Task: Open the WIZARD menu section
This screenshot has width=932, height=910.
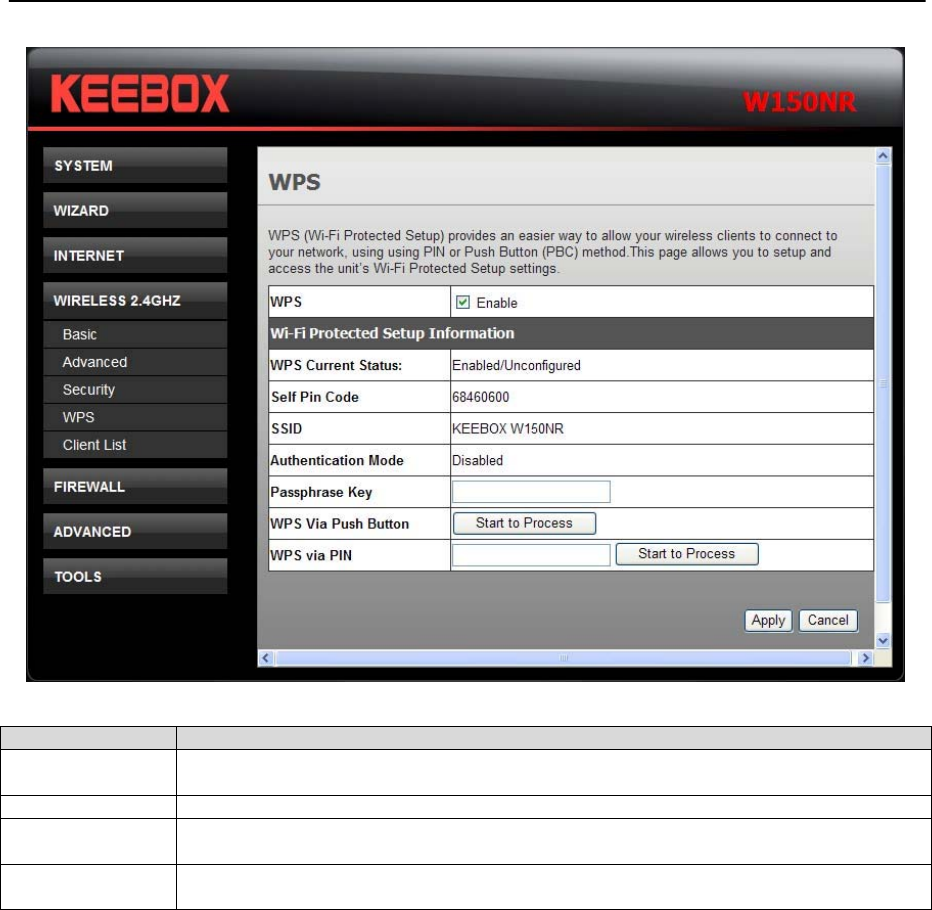Action: [135, 210]
